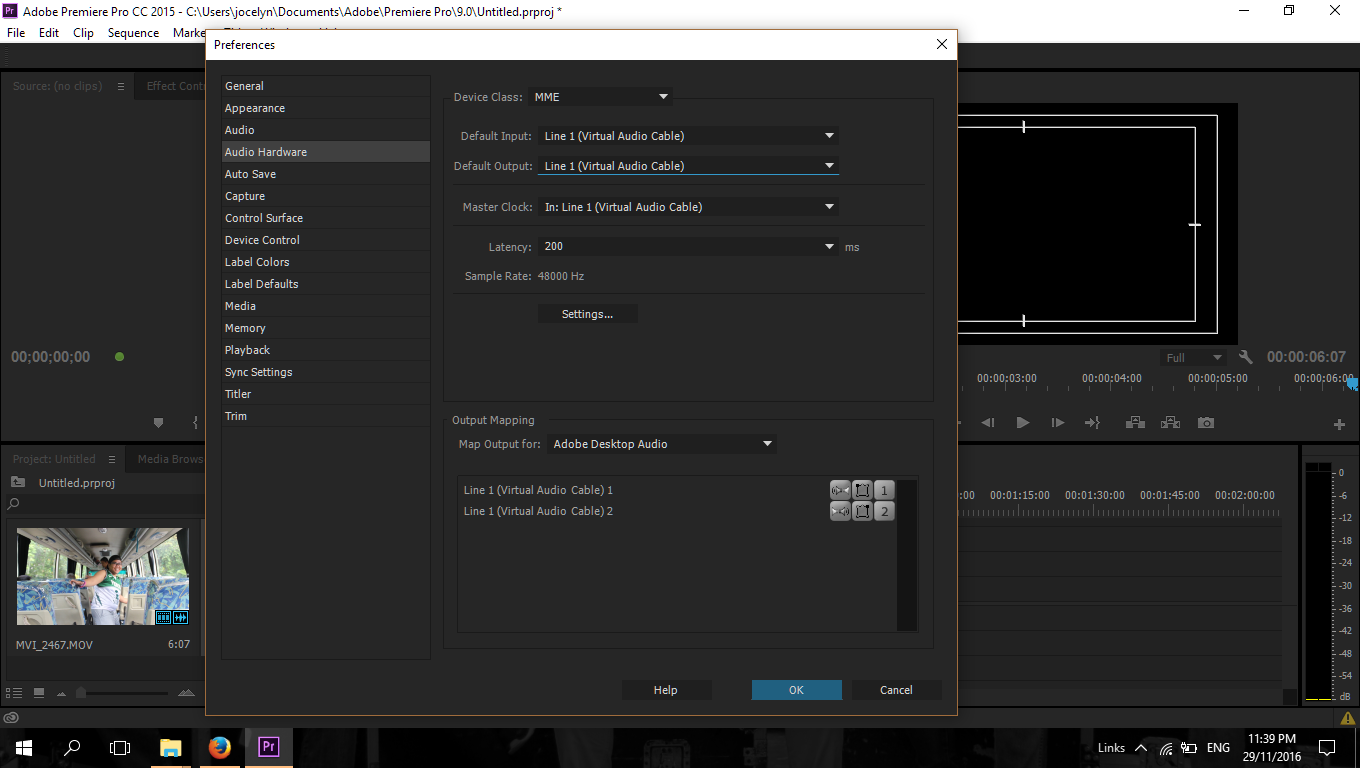This screenshot has height=768, width=1360.
Task: Click the Export Frame camera icon
Action: point(1206,423)
